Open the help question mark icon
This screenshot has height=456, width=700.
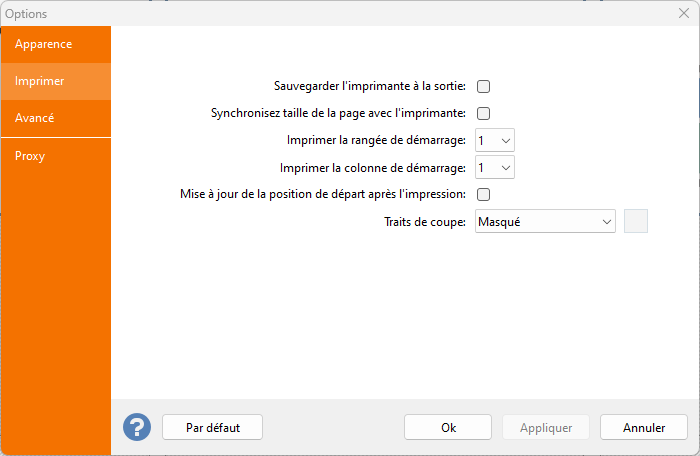click(x=137, y=427)
